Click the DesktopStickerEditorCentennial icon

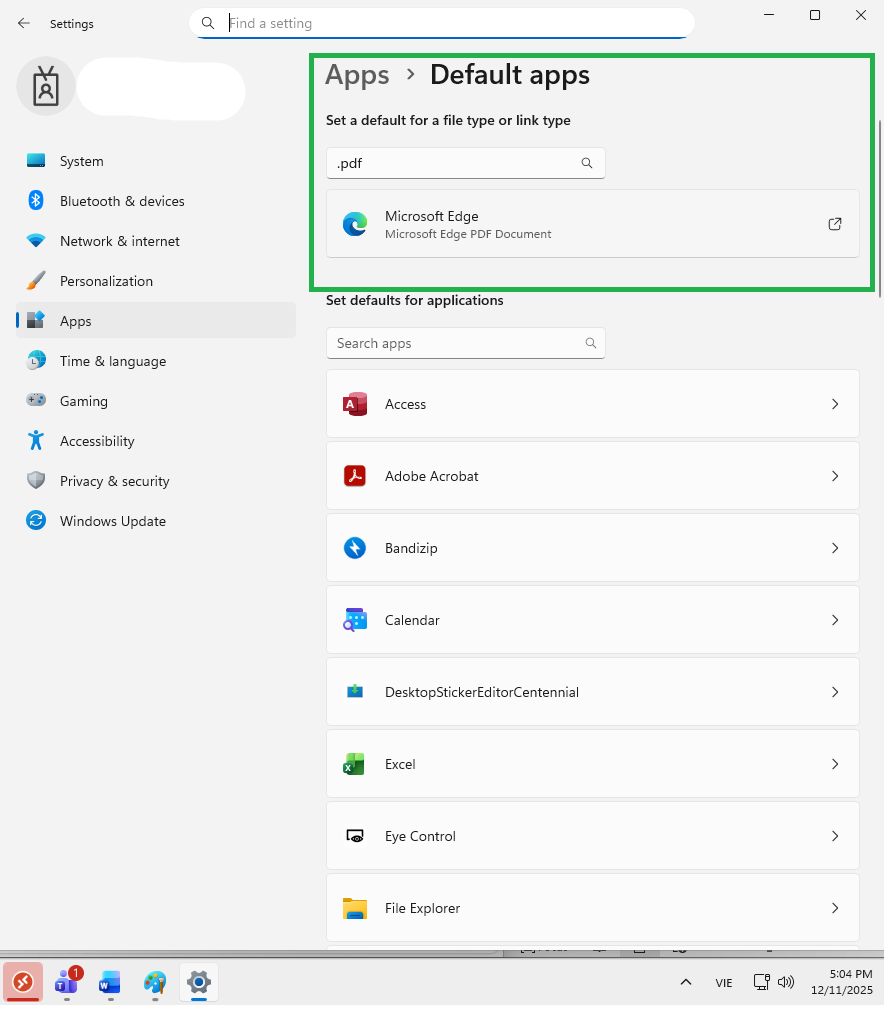coord(355,693)
